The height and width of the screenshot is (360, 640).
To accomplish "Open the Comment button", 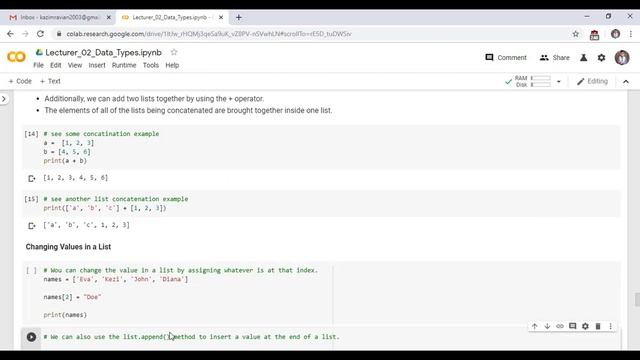I will pyautogui.click(x=506, y=58).
